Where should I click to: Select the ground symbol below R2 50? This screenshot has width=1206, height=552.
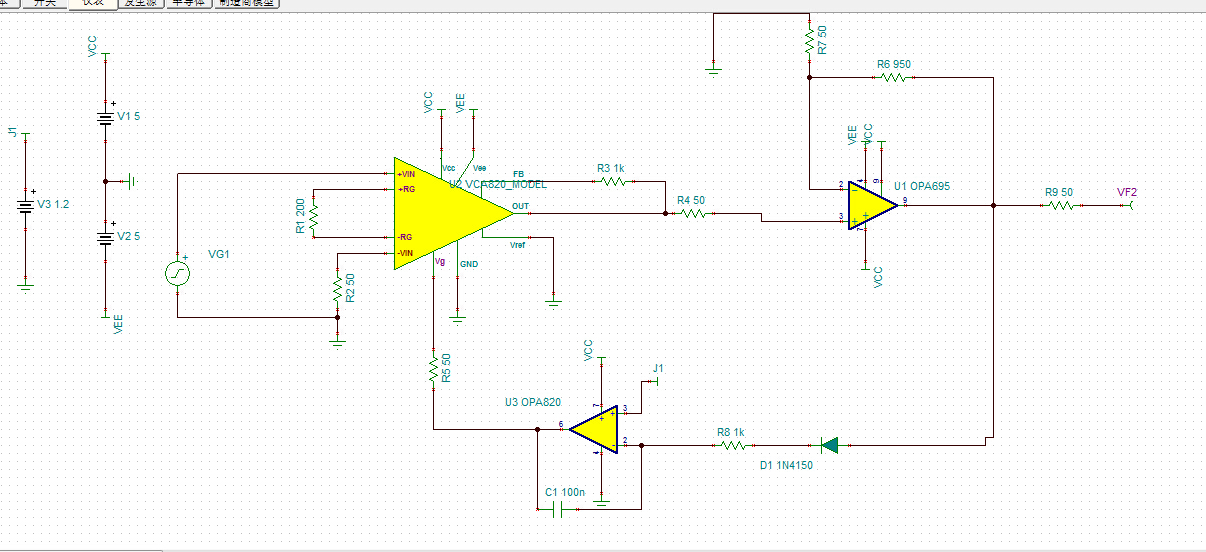[337, 341]
